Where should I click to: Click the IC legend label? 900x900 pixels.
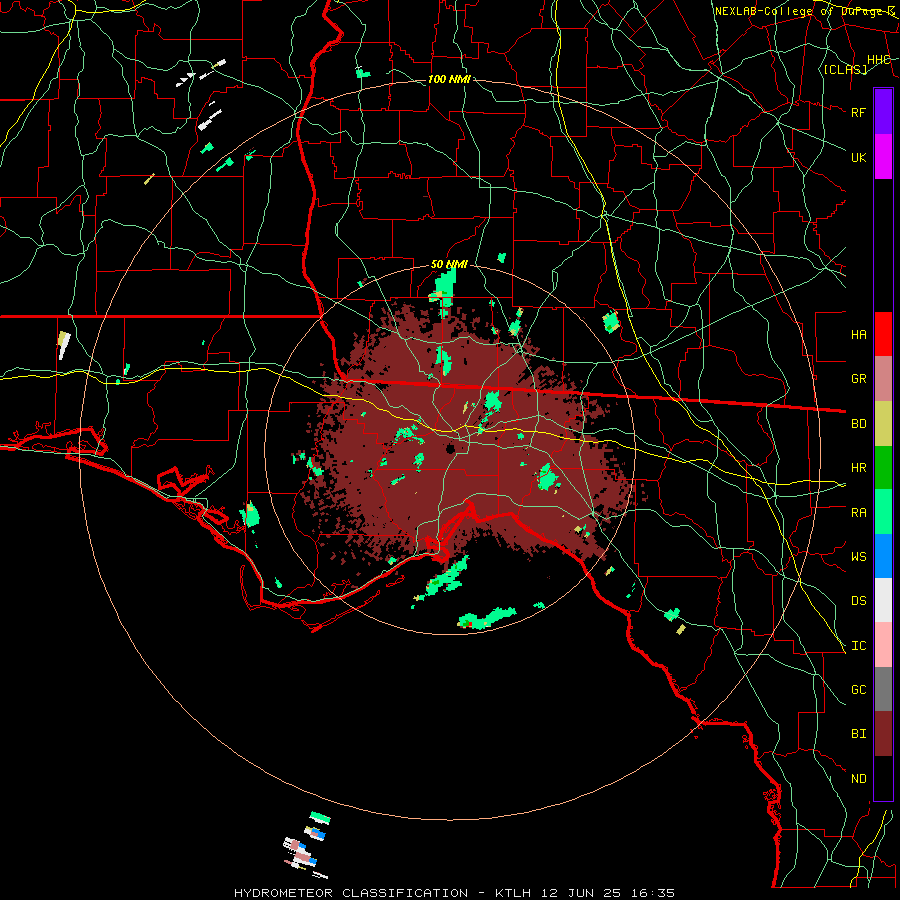[x=858, y=646]
